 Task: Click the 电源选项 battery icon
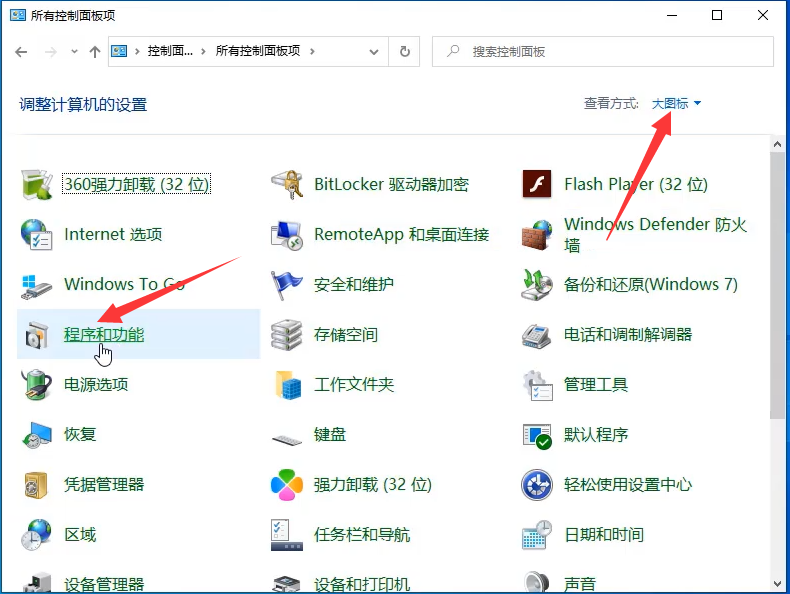(37, 384)
